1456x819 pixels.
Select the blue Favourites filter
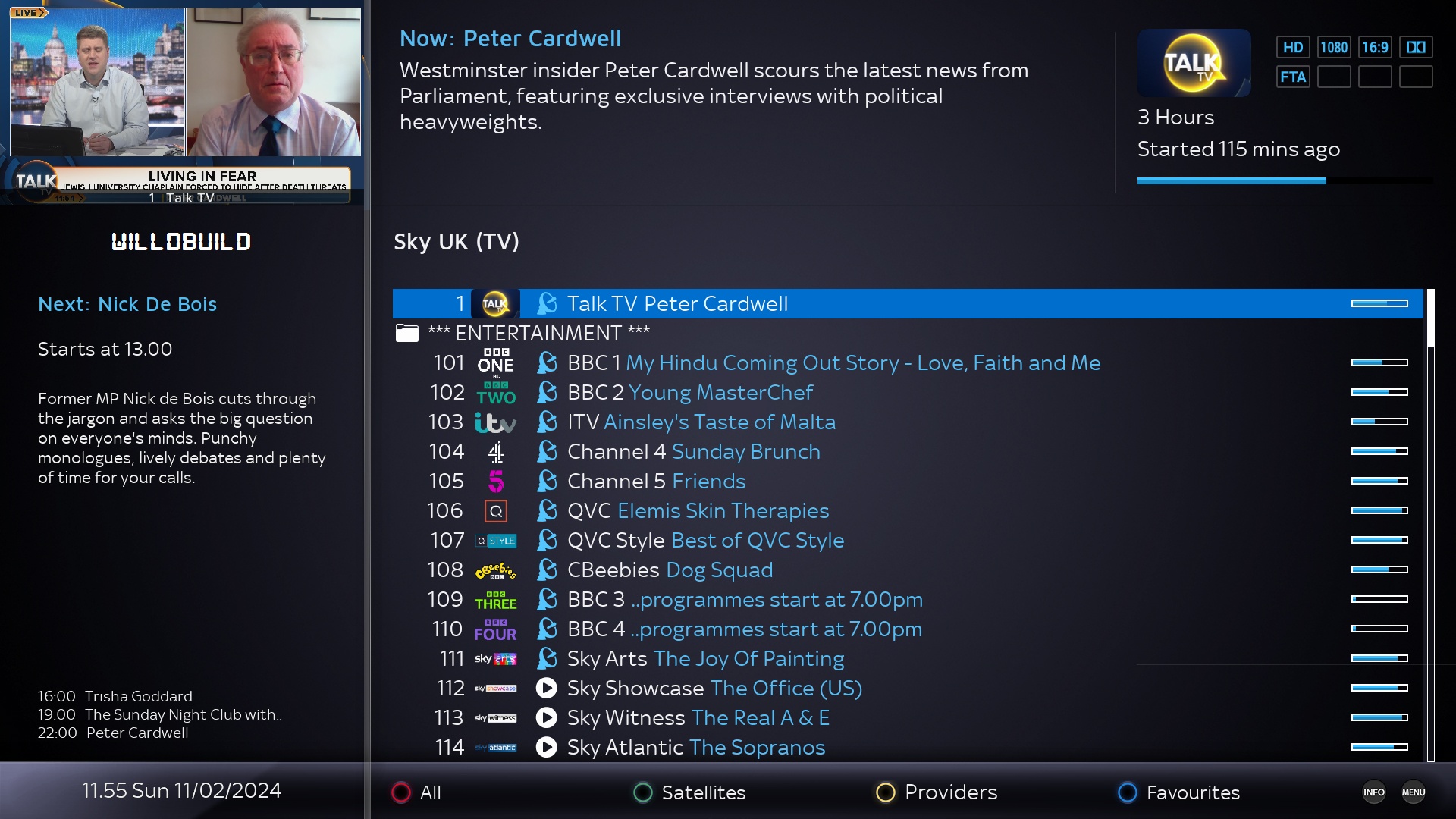(x=1179, y=792)
